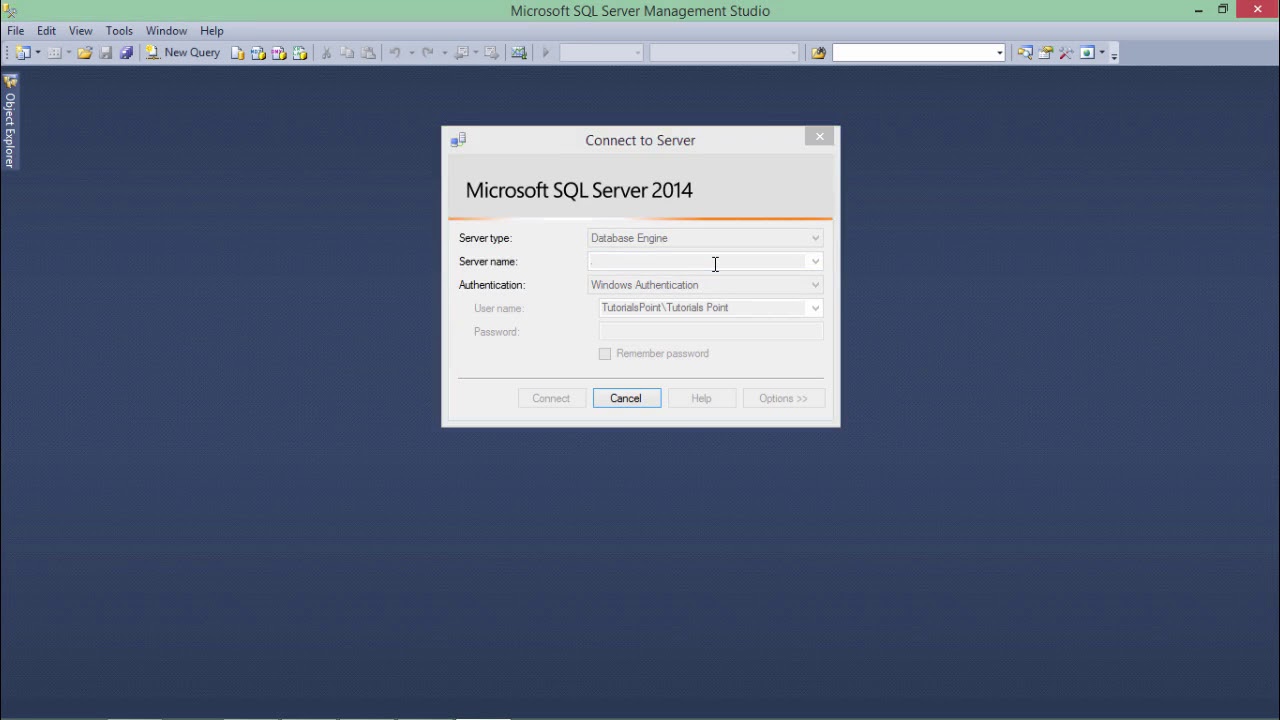Click the New Project toolbar icon
The width and height of the screenshot is (1280, 720).
(22, 53)
